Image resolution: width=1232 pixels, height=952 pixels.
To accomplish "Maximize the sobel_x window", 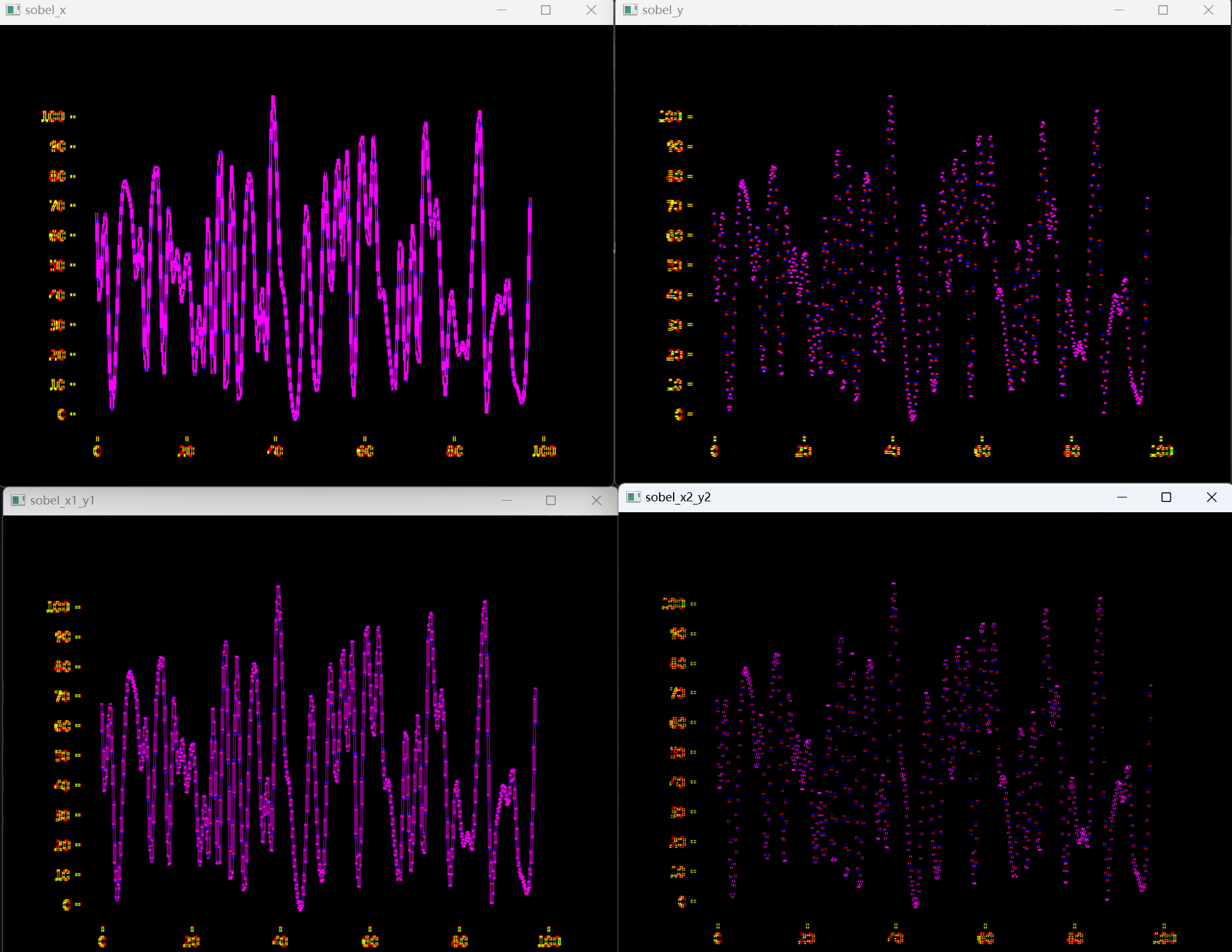I will pyautogui.click(x=546, y=10).
